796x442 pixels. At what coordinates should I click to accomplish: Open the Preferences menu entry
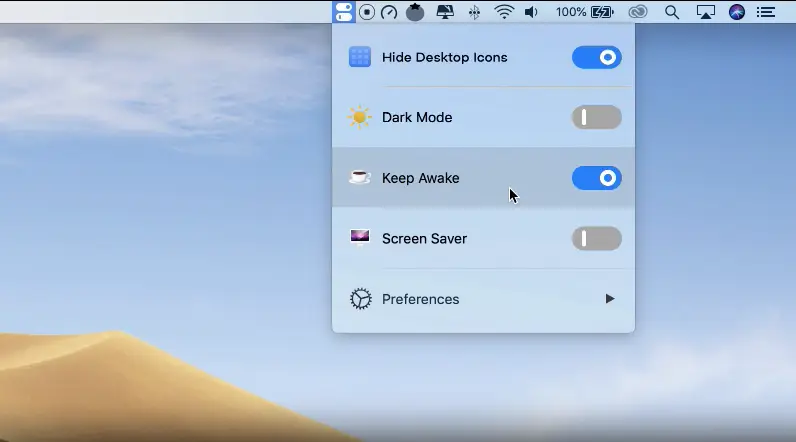(x=483, y=299)
